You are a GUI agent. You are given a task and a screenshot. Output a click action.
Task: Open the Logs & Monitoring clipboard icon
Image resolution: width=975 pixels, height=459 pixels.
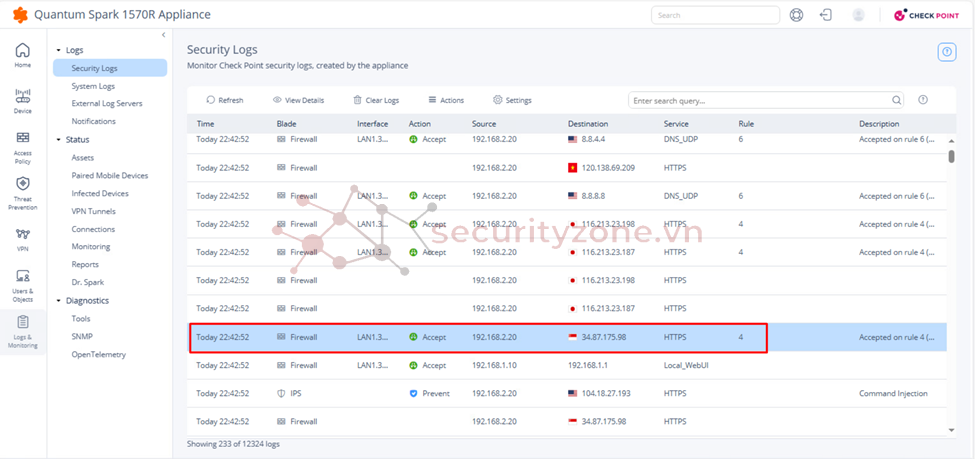pyautogui.click(x=22, y=322)
